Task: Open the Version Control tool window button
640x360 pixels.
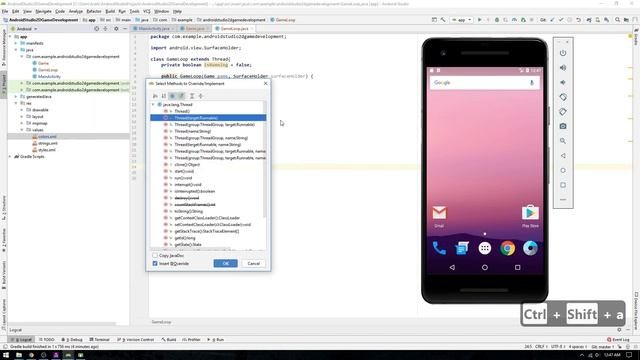Action: tap(136, 340)
